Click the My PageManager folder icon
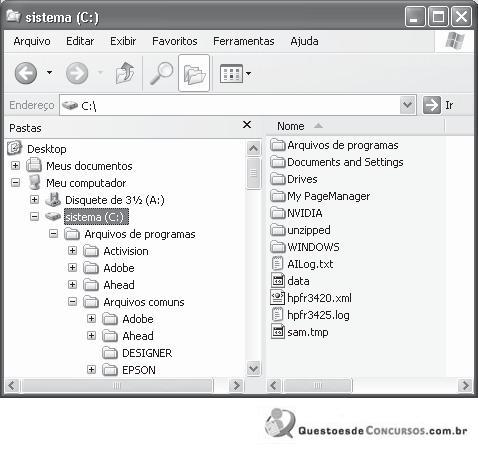 pyautogui.click(x=277, y=196)
